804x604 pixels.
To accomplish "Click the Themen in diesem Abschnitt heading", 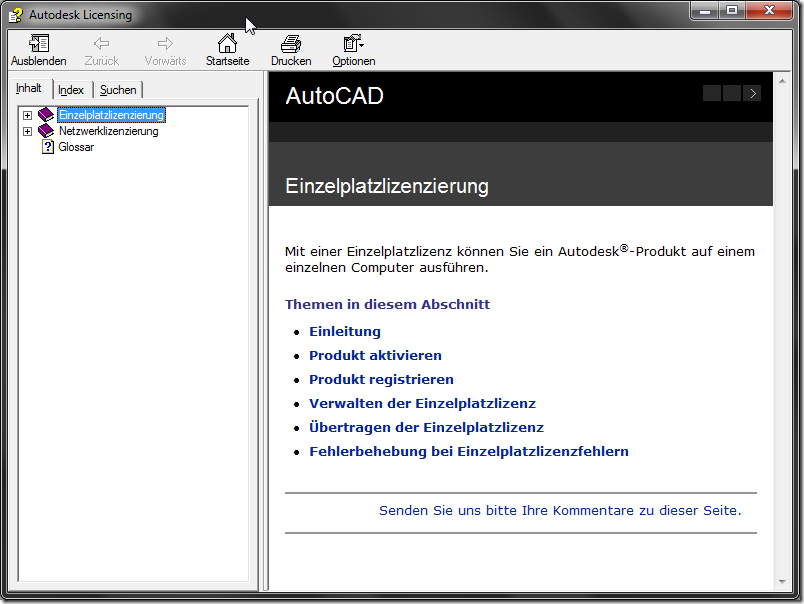I will [x=387, y=305].
